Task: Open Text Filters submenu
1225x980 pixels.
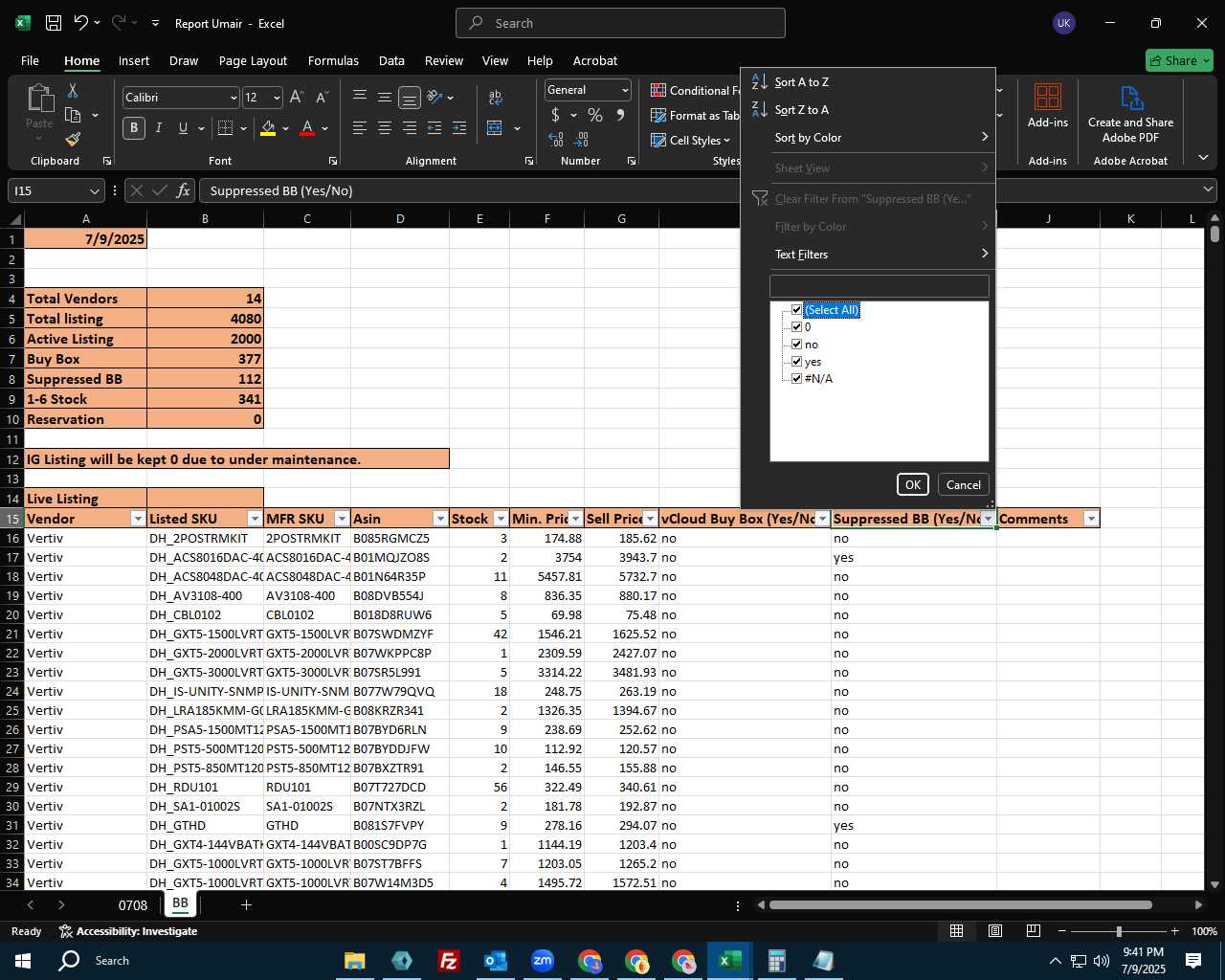Action: point(868,255)
